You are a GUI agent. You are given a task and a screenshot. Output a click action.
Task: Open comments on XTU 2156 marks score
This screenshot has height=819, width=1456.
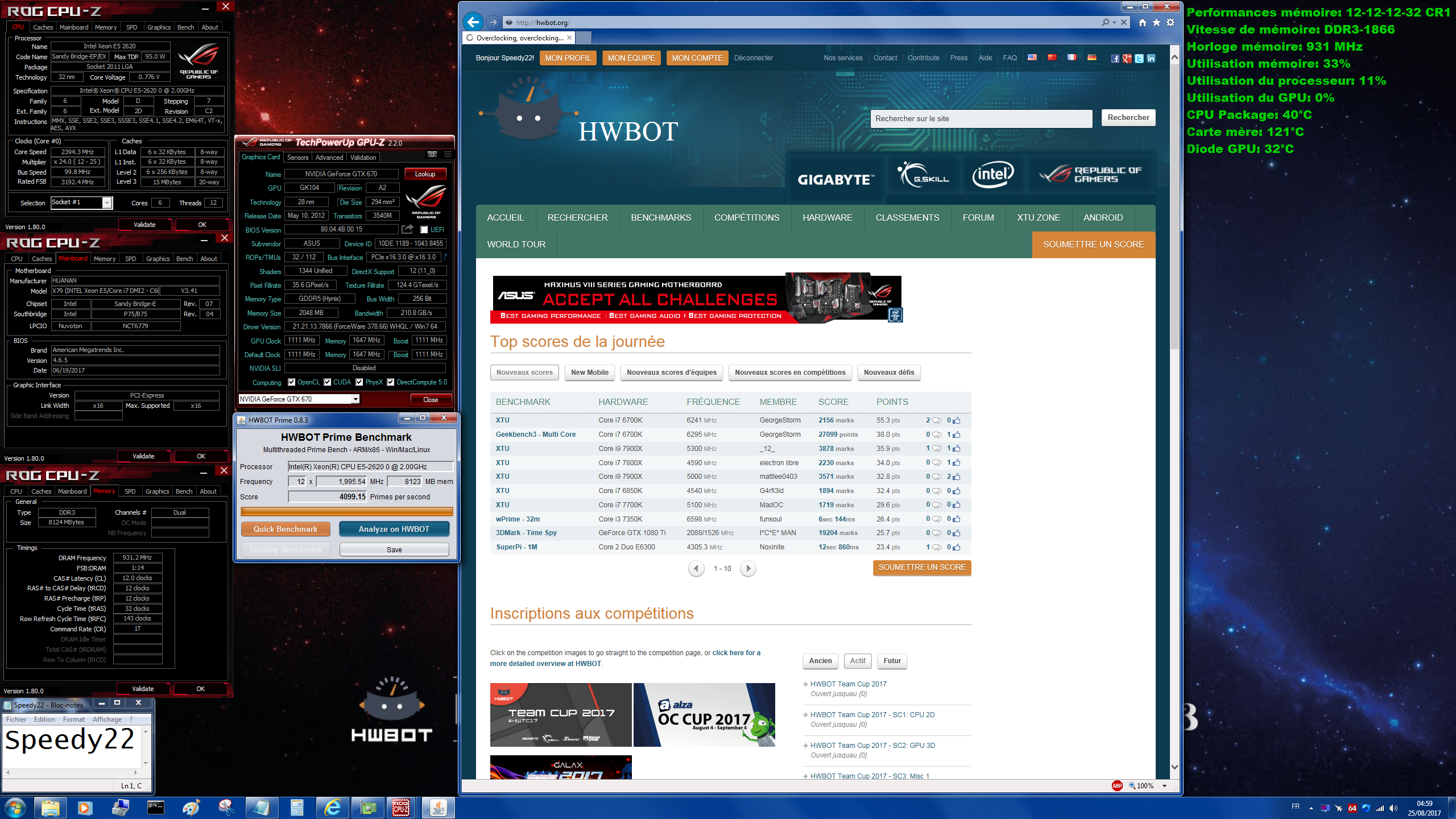[x=936, y=421]
